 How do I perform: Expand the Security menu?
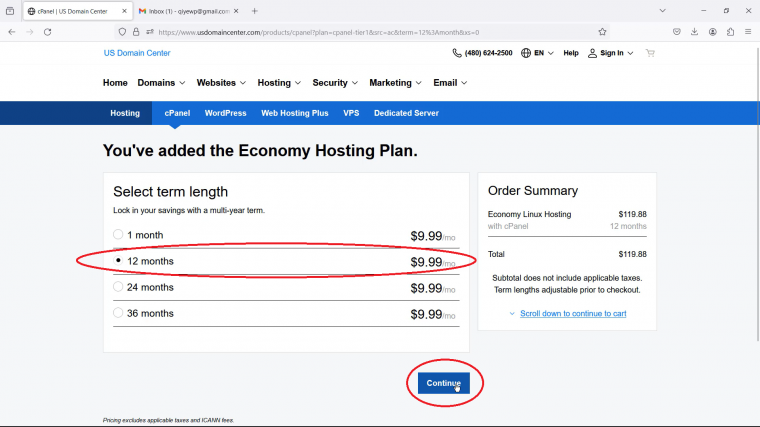[335, 83]
